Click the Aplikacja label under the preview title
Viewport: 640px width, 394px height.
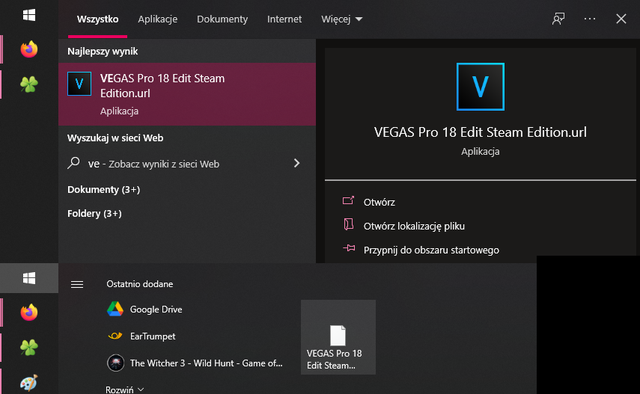click(x=480, y=151)
